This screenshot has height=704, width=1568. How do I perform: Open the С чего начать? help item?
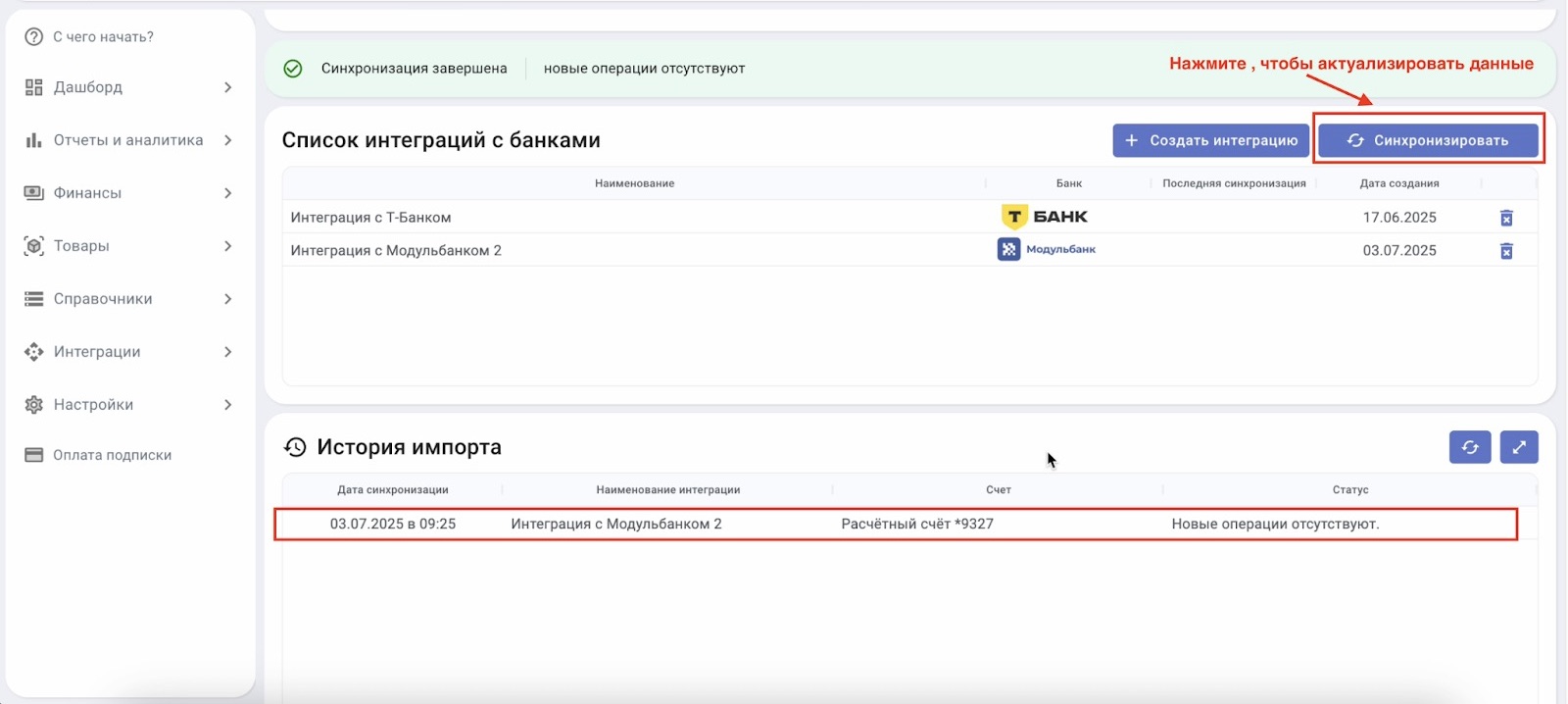pos(103,37)
